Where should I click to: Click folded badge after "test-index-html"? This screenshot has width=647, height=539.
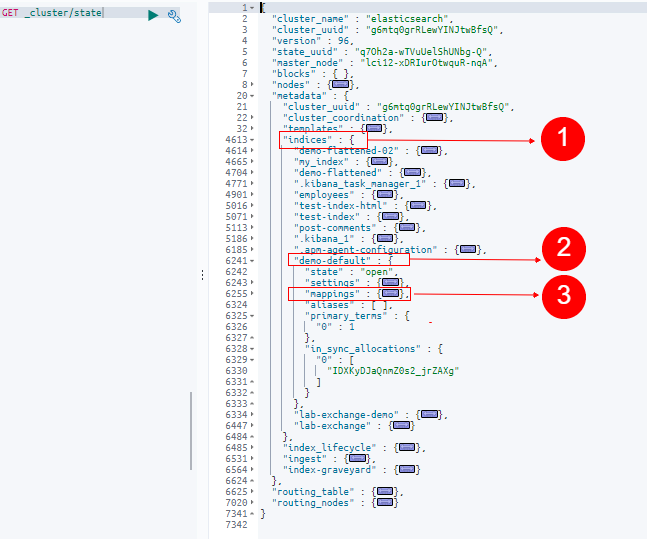[418, 206]
